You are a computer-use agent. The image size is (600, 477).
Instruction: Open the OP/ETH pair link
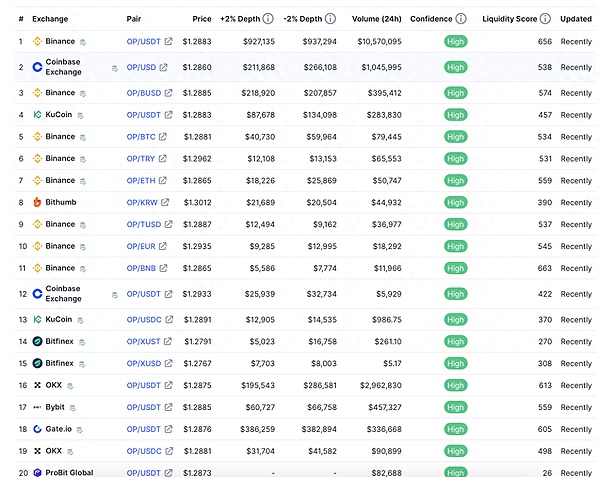(x=142, y=180)
